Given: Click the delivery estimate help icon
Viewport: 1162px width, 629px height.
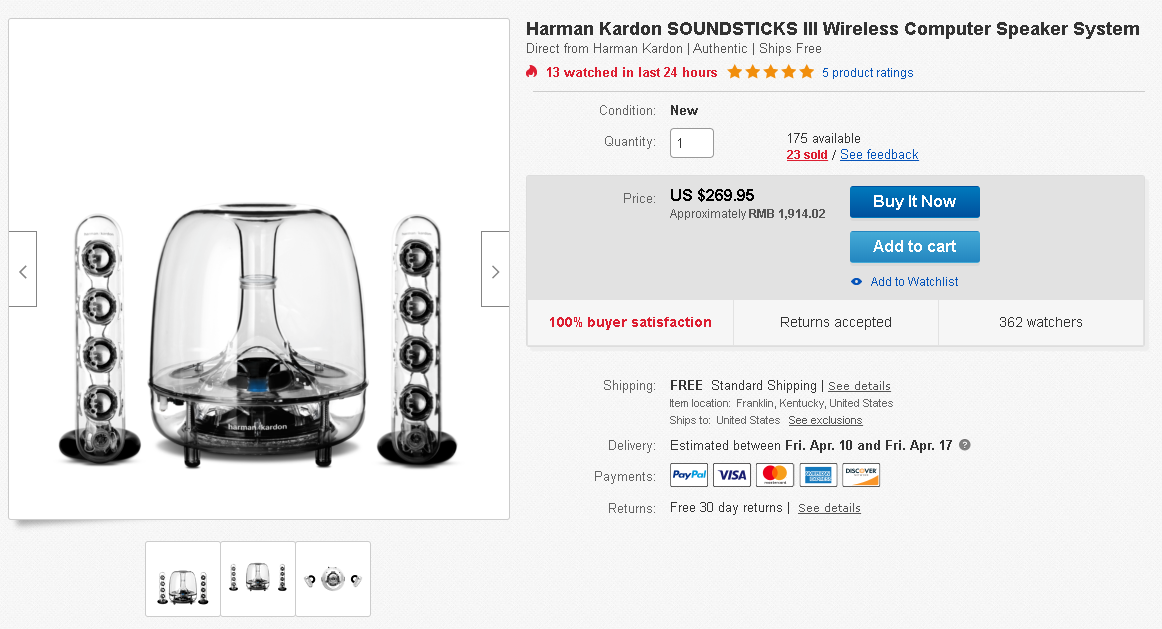Looking at the screenshot, I should [x=965, y=445].
